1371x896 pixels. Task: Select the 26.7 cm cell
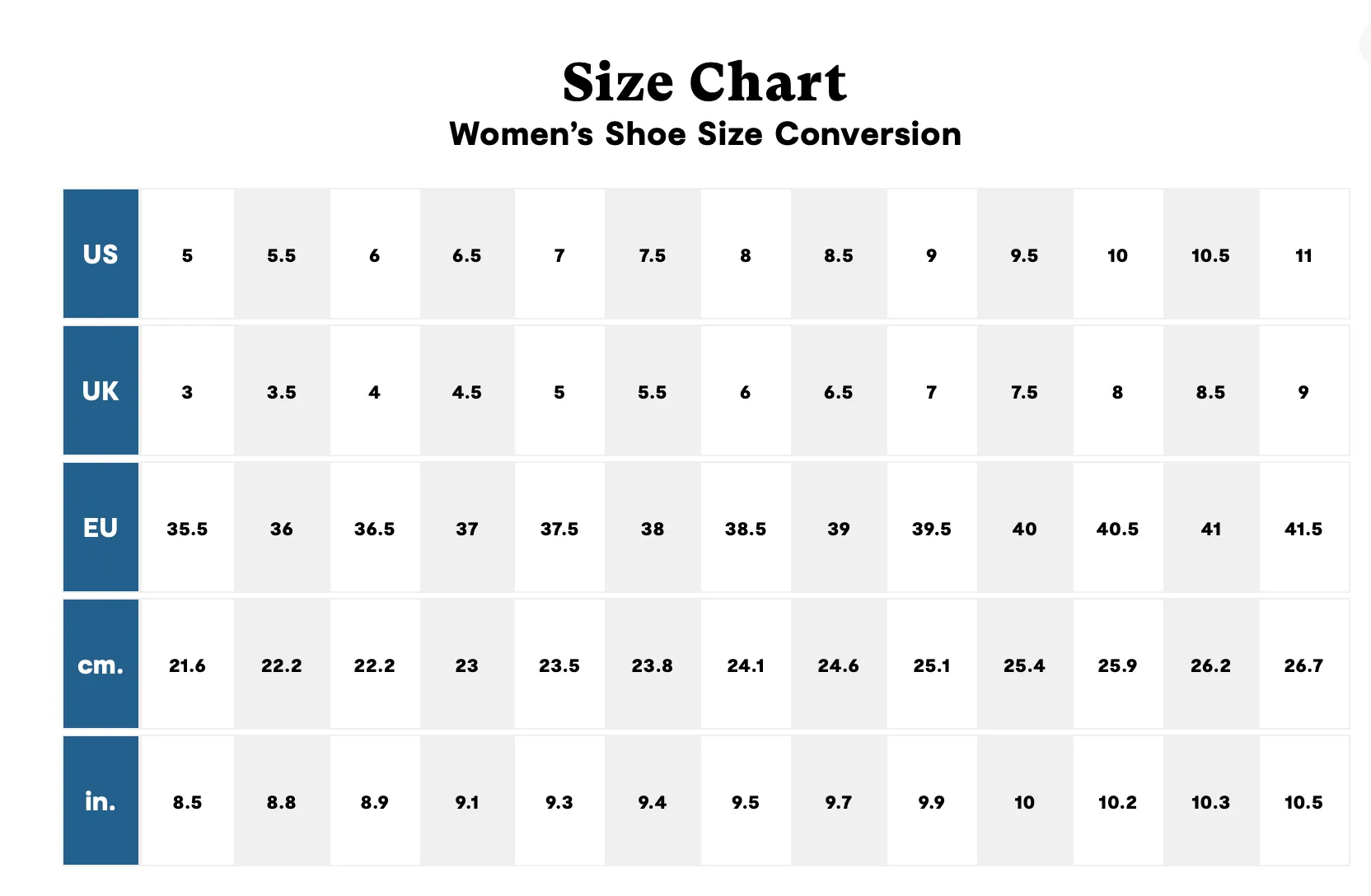click(x=1303, y=664)
